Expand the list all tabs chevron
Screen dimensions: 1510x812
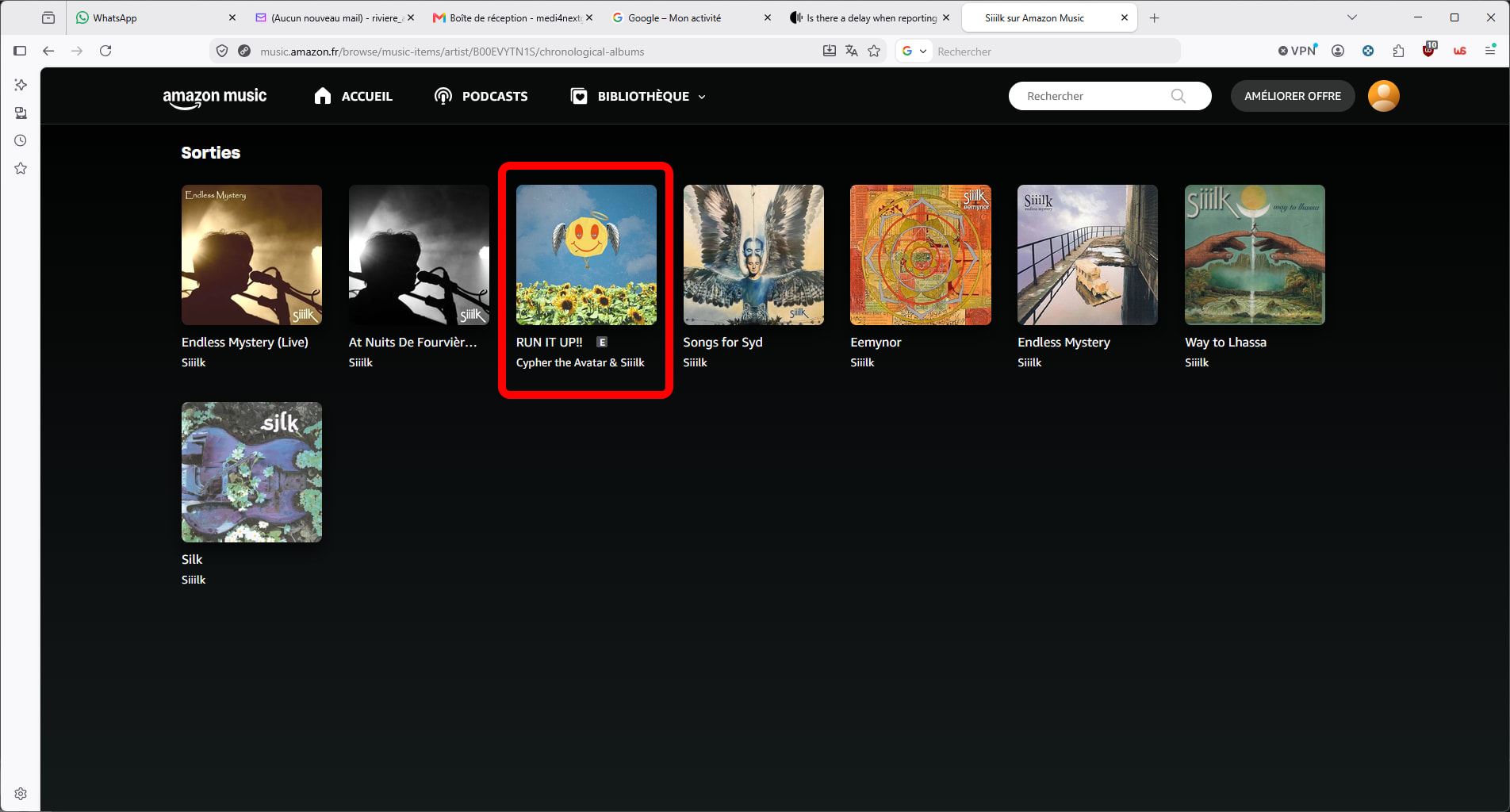(x=1352, y=17)
